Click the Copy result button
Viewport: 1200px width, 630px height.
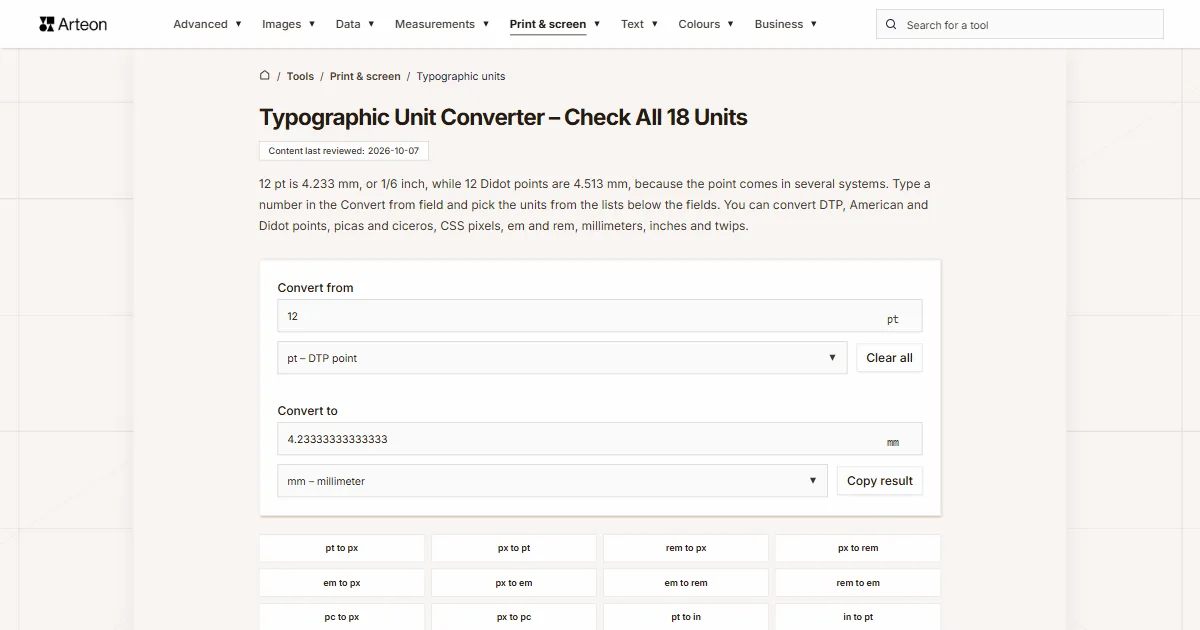click(880, 481)
